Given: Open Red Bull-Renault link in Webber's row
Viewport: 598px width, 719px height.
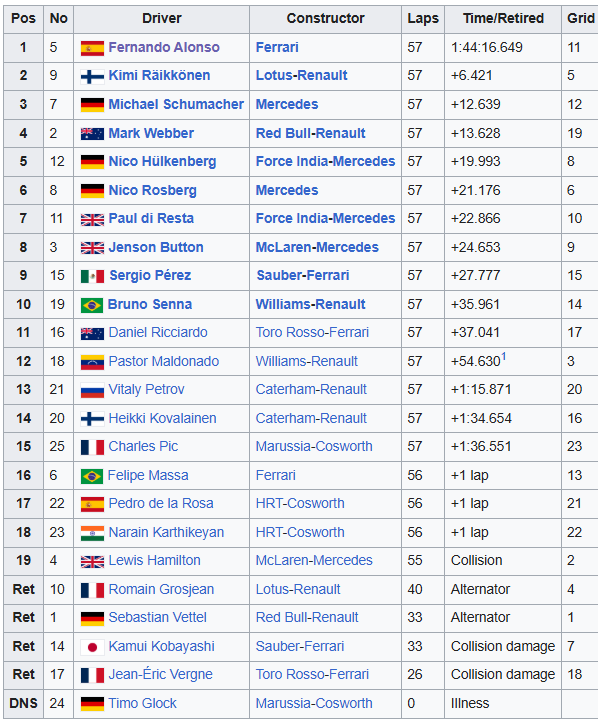Looking at the screenshot, I should (x=310, y=133).
